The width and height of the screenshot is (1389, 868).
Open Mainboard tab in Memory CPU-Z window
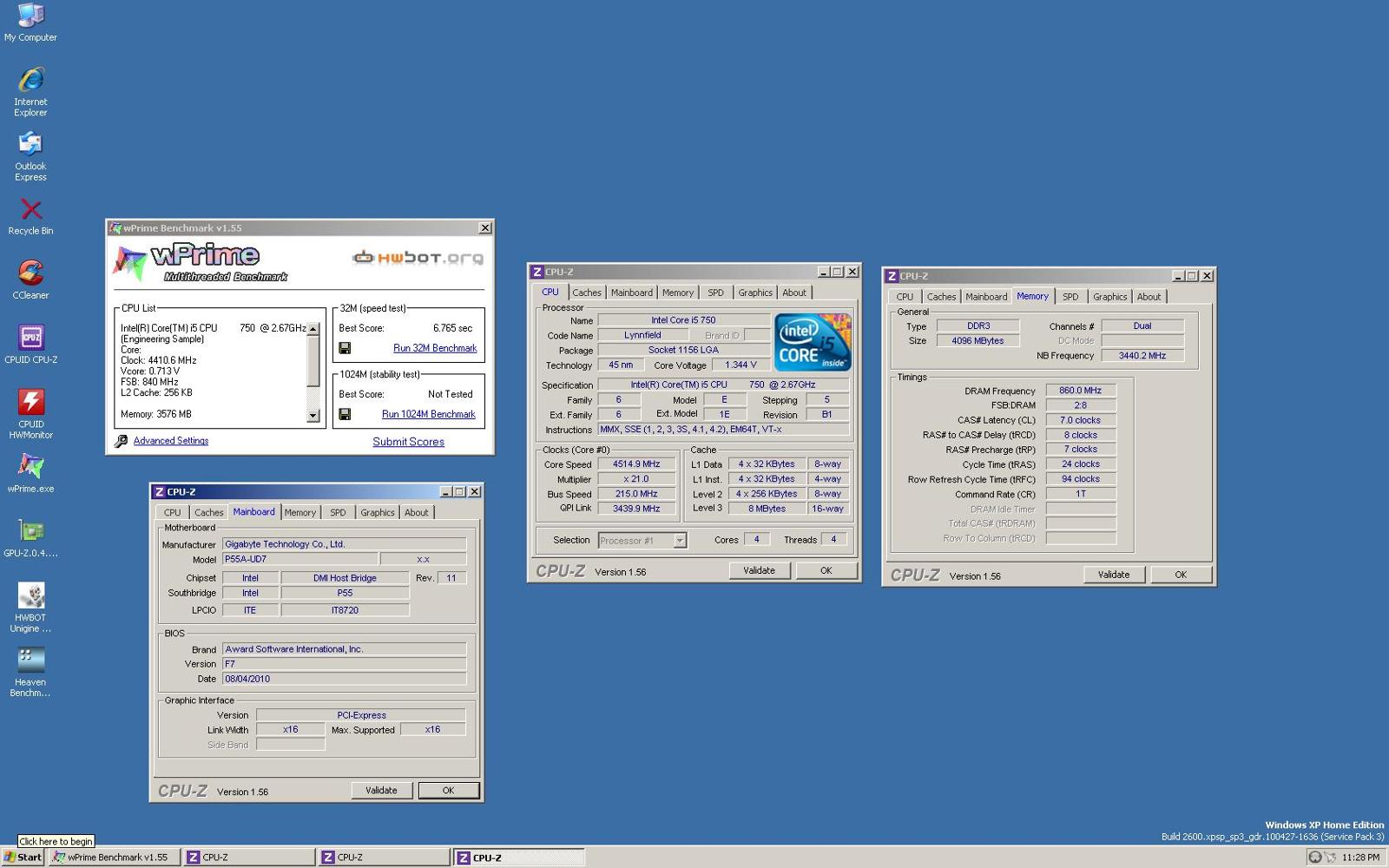click(987, 297)
